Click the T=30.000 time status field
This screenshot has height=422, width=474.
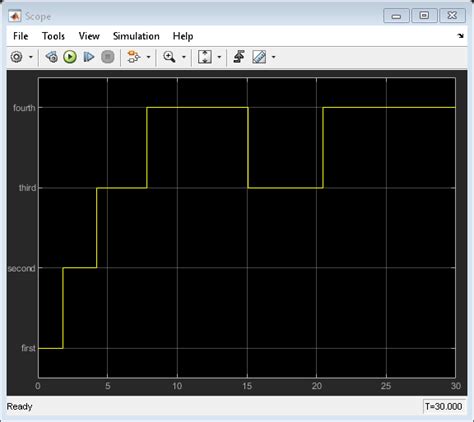[x=443, y=407]
